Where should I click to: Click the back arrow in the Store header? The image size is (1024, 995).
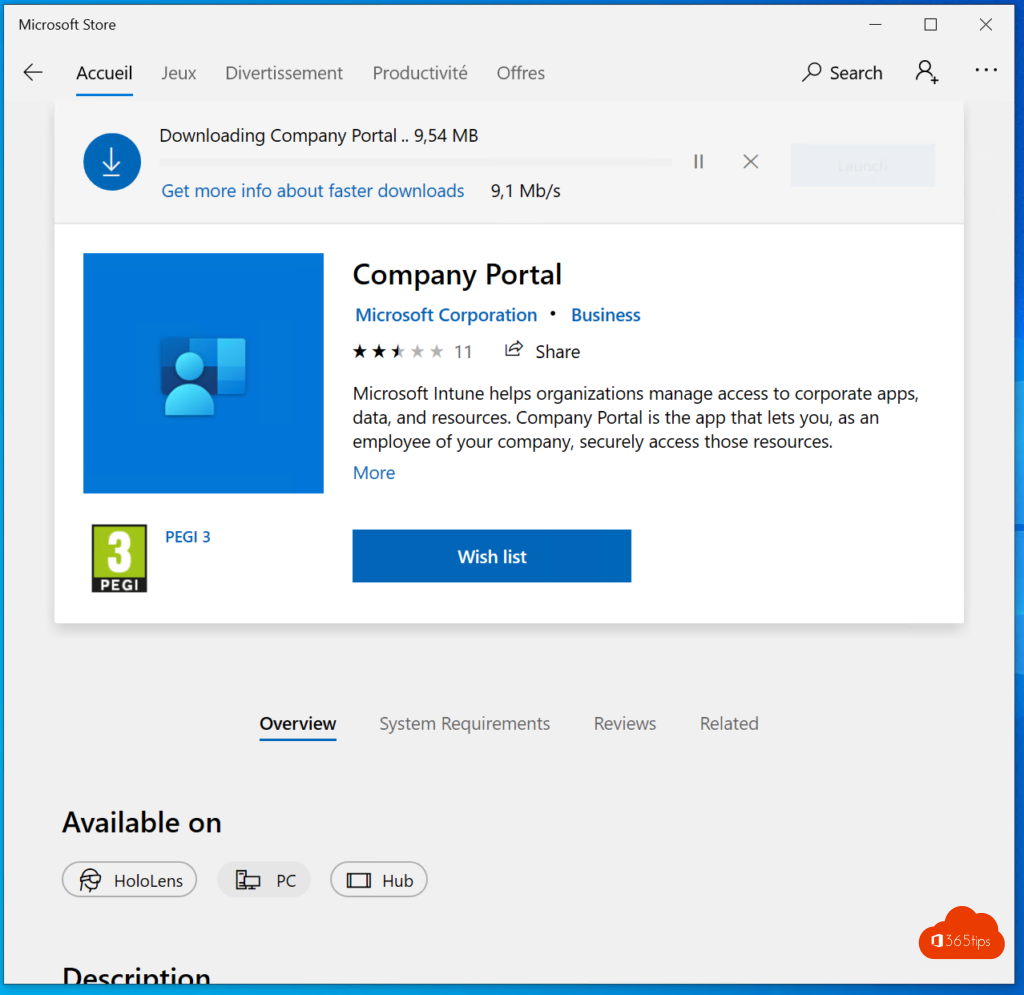[33, 72]
